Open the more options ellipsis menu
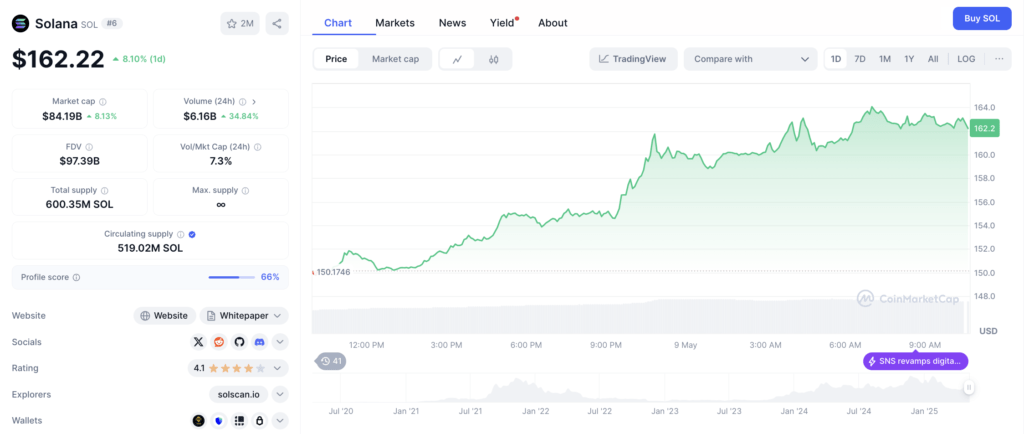1024x434 pixels. click(999, 59)
